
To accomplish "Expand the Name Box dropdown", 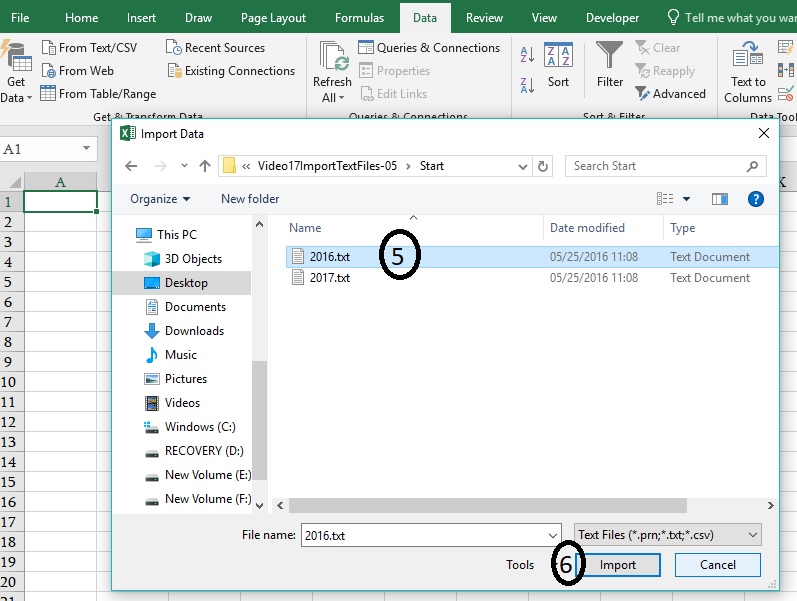I will [86, 148].
